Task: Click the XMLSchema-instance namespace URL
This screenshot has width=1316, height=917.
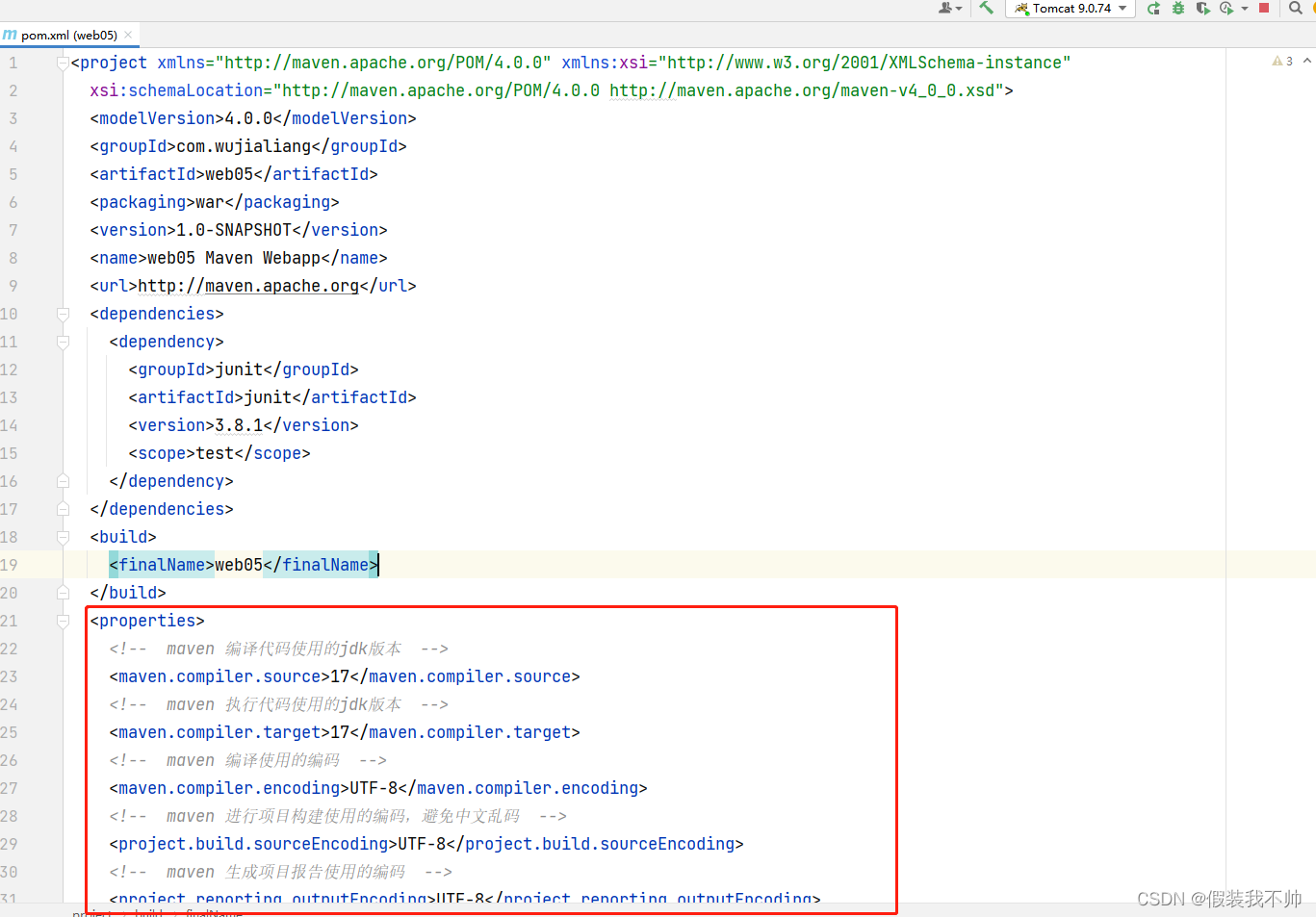Action: click(x=864, y=63)
